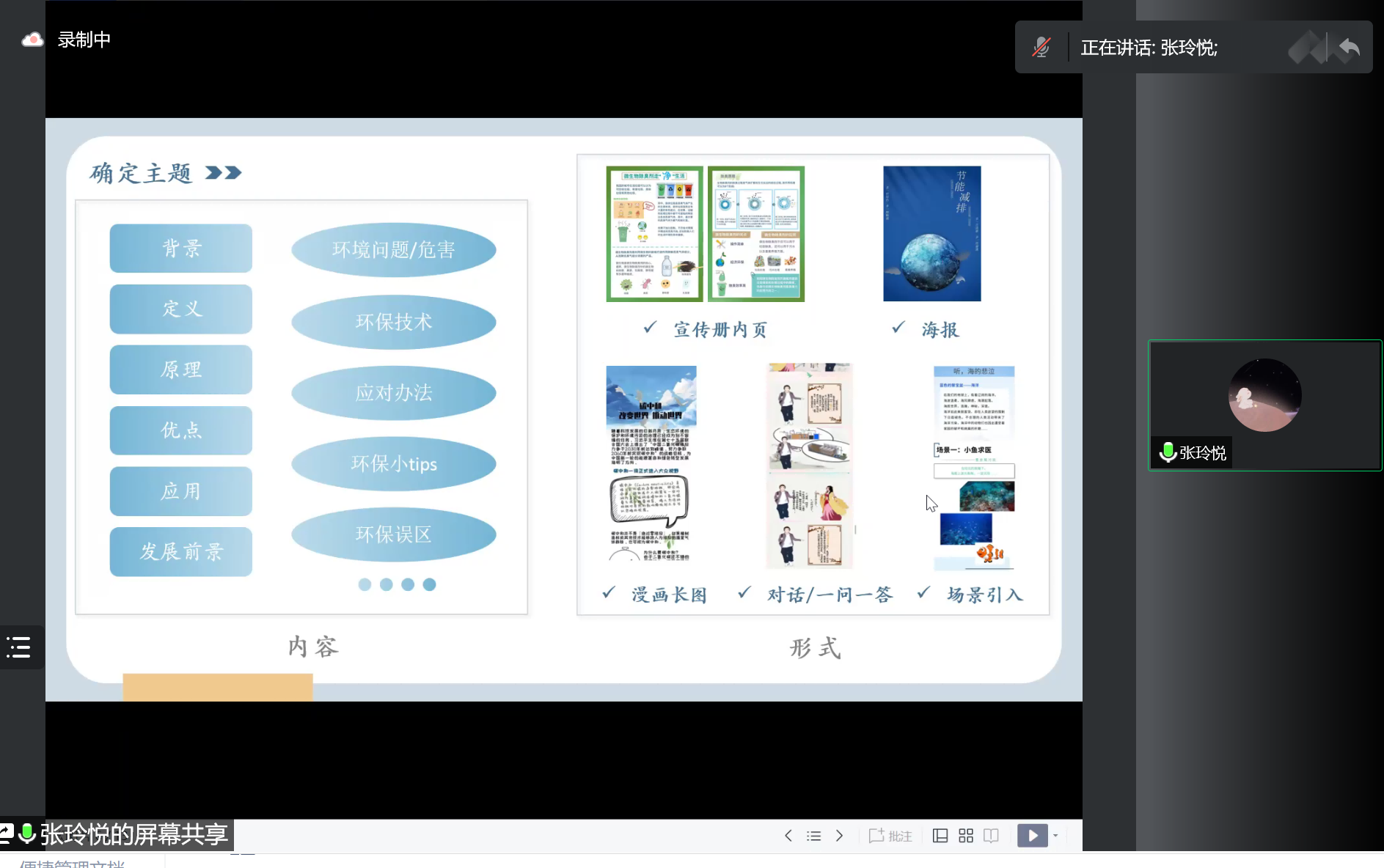This screenshot has height=868, width=1384.
Task: Click the cloud recording icon near 录制中
Action: point(32,40)
